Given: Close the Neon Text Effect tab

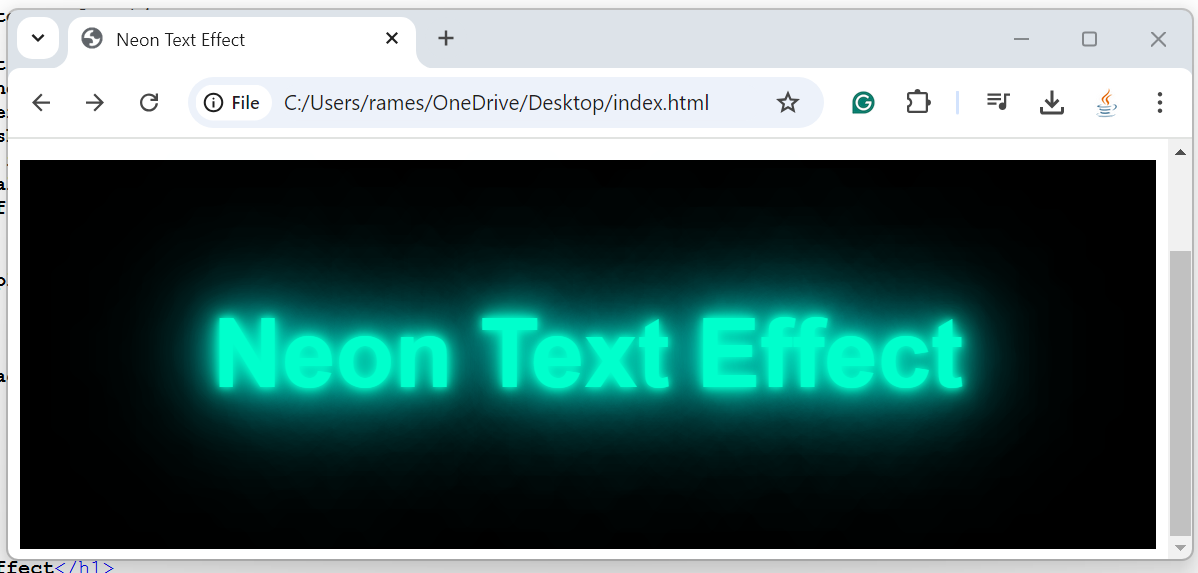Looking at the screenshot, I should tap(392, 38).
